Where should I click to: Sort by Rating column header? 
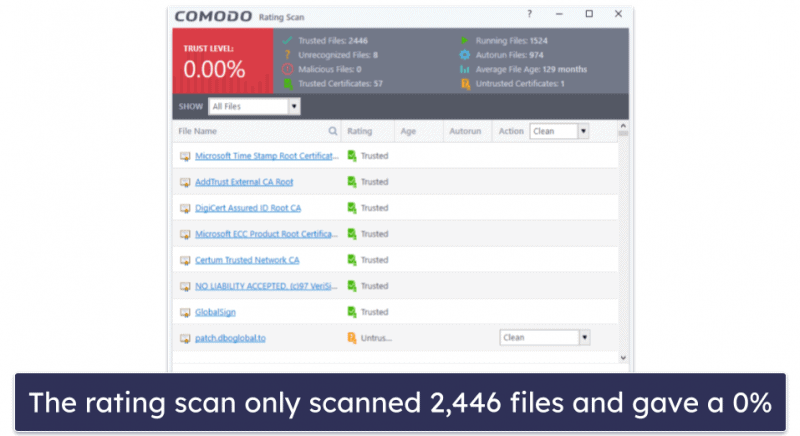tap(360, 131)
